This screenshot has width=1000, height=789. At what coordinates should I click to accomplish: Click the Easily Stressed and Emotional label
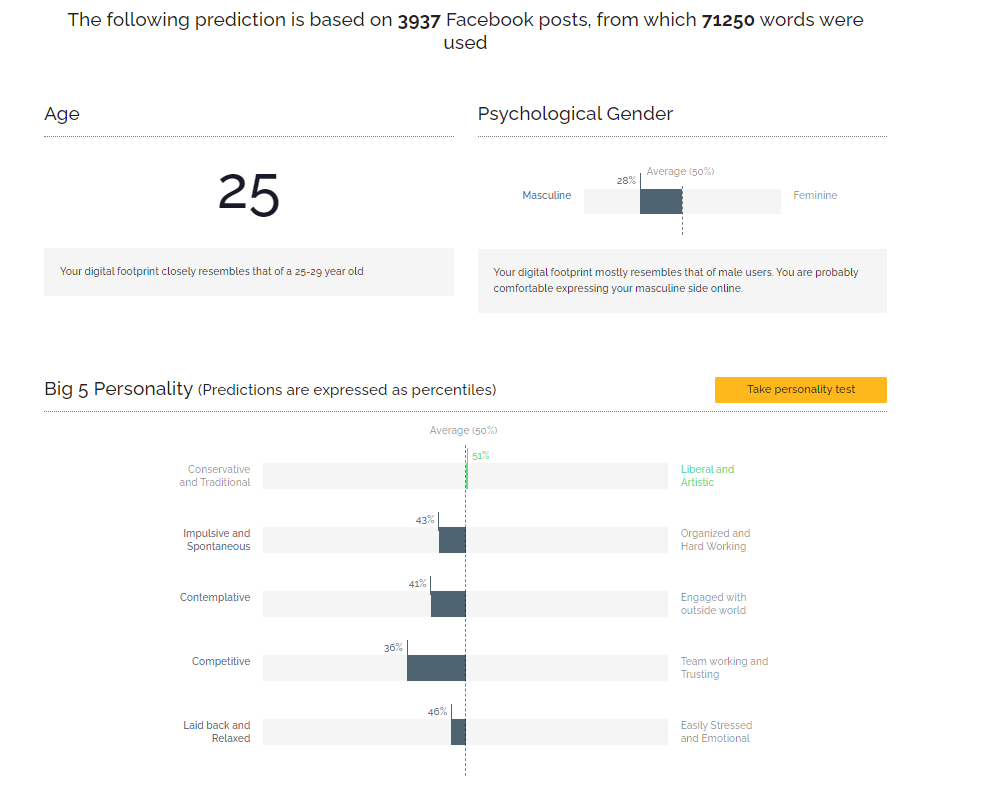point(716,732)
